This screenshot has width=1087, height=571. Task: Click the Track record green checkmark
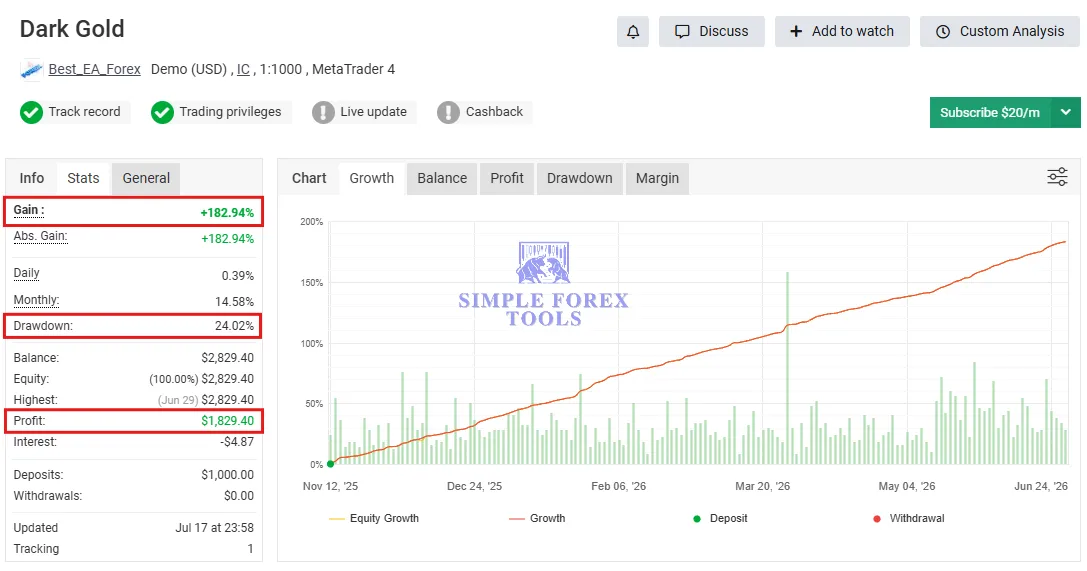tap(31, 112)
